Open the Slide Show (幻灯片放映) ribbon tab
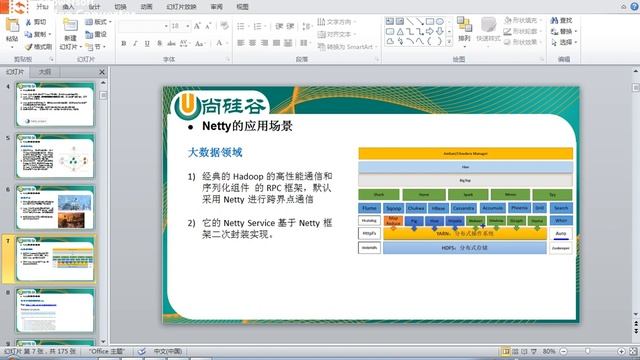640x360 pixels. point(182,7)
